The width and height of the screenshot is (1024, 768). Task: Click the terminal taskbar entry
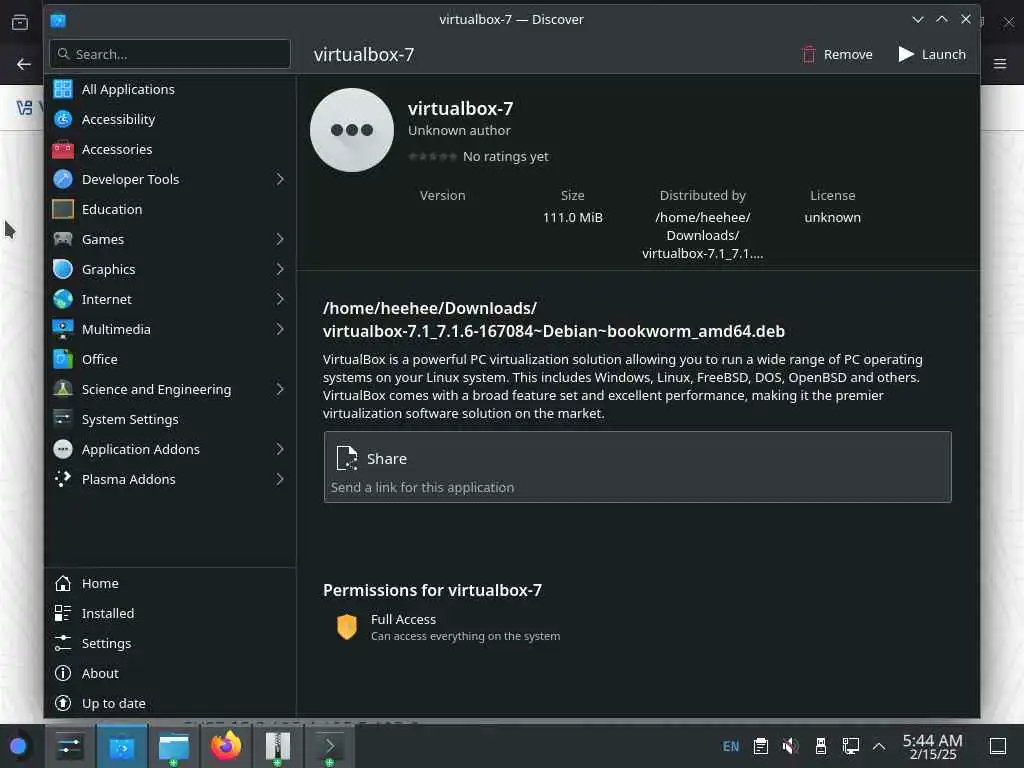click(x=330, y=746)
